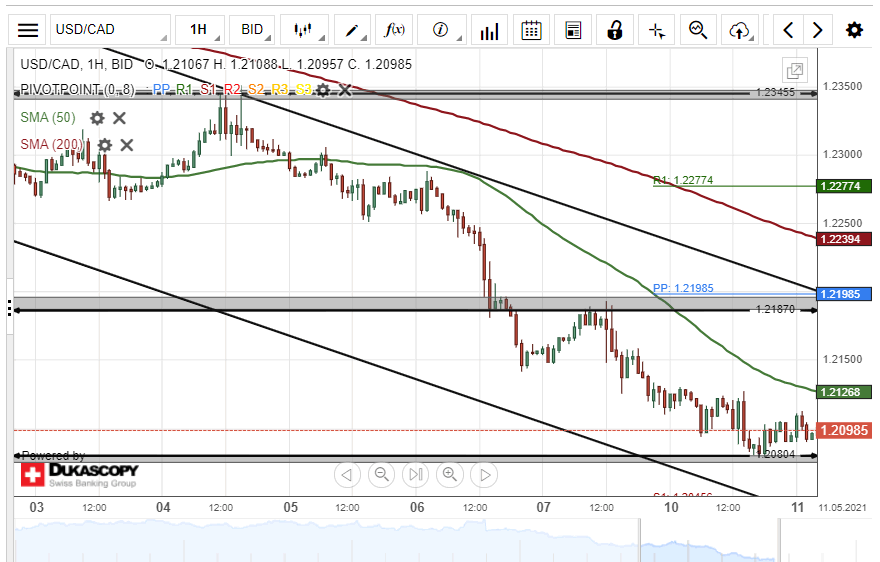Select the SMA (200) legend label
880x562 pixels.
point(52,144)
